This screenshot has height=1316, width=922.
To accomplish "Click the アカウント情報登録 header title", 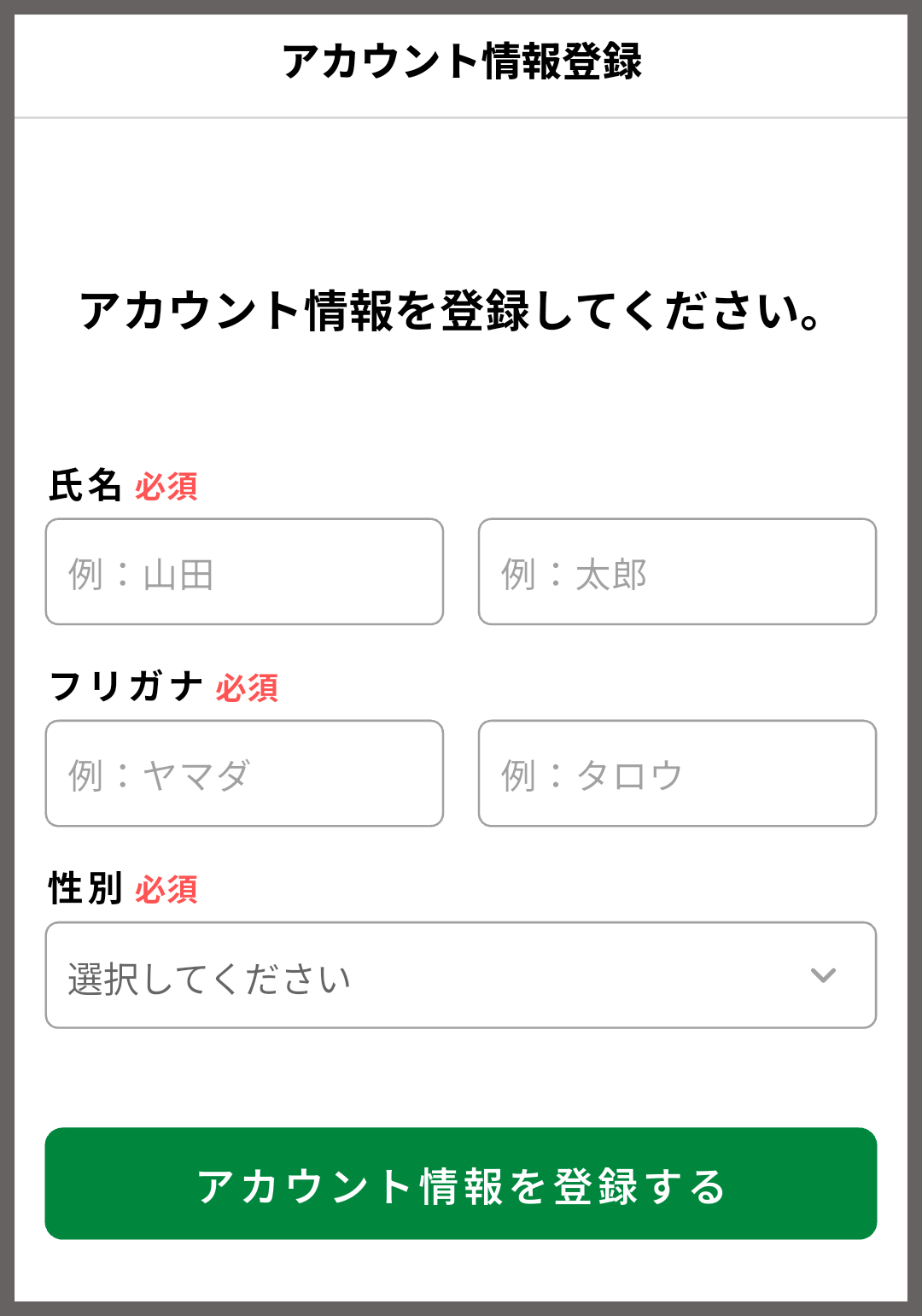I will pos(461,61).
